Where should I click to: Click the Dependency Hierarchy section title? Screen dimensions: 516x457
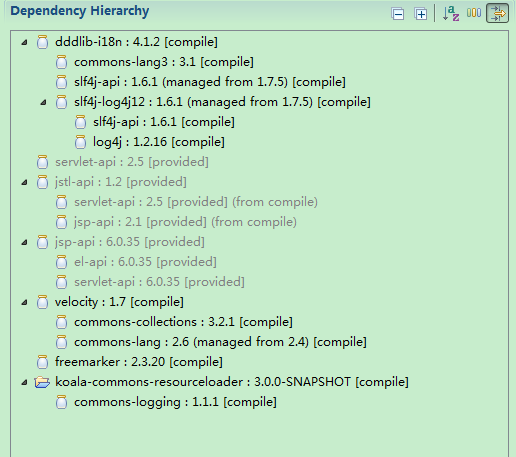point(80,11)
